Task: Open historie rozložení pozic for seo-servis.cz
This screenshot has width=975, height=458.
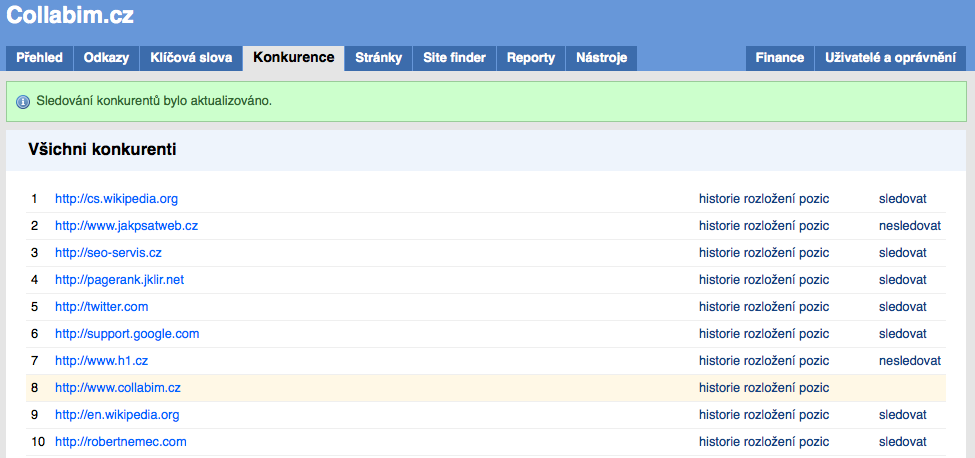Action: pos(764,253)
